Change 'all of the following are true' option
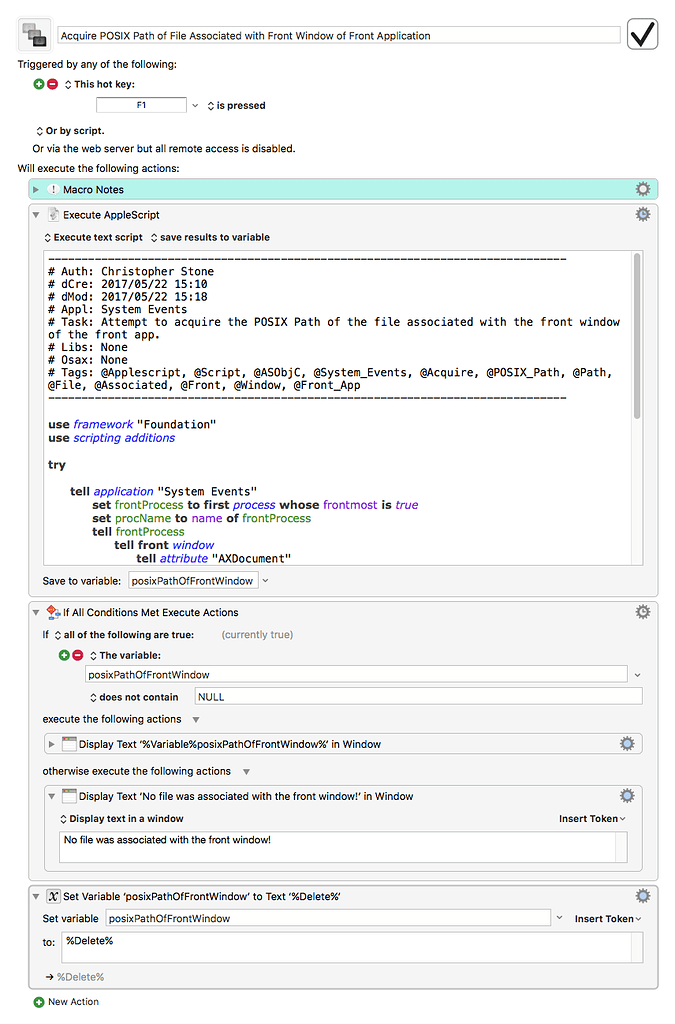This screenshot has height=1024, width=675. [x=124, y=635]
